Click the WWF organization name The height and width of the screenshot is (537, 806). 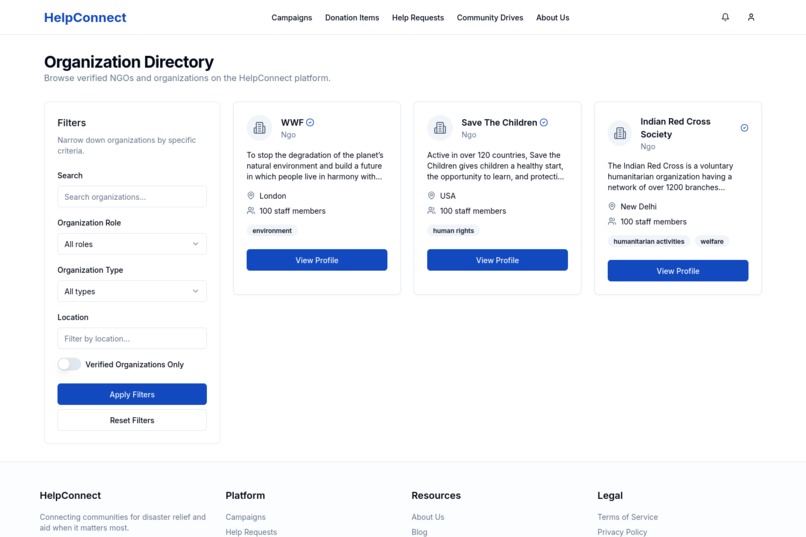pyautogui.click(x=292, y=122)
